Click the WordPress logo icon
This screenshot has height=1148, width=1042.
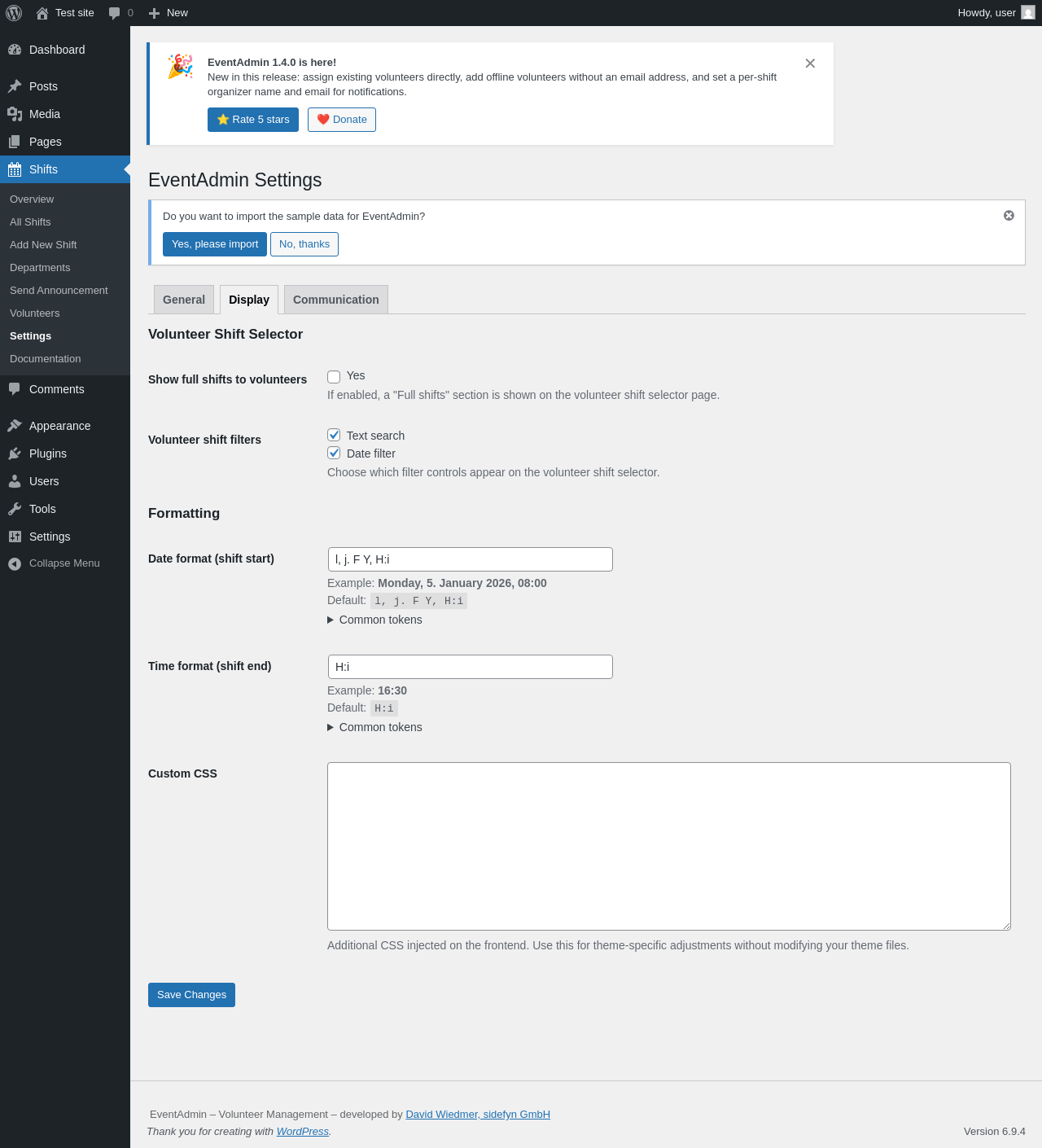[x=14, y=13]
